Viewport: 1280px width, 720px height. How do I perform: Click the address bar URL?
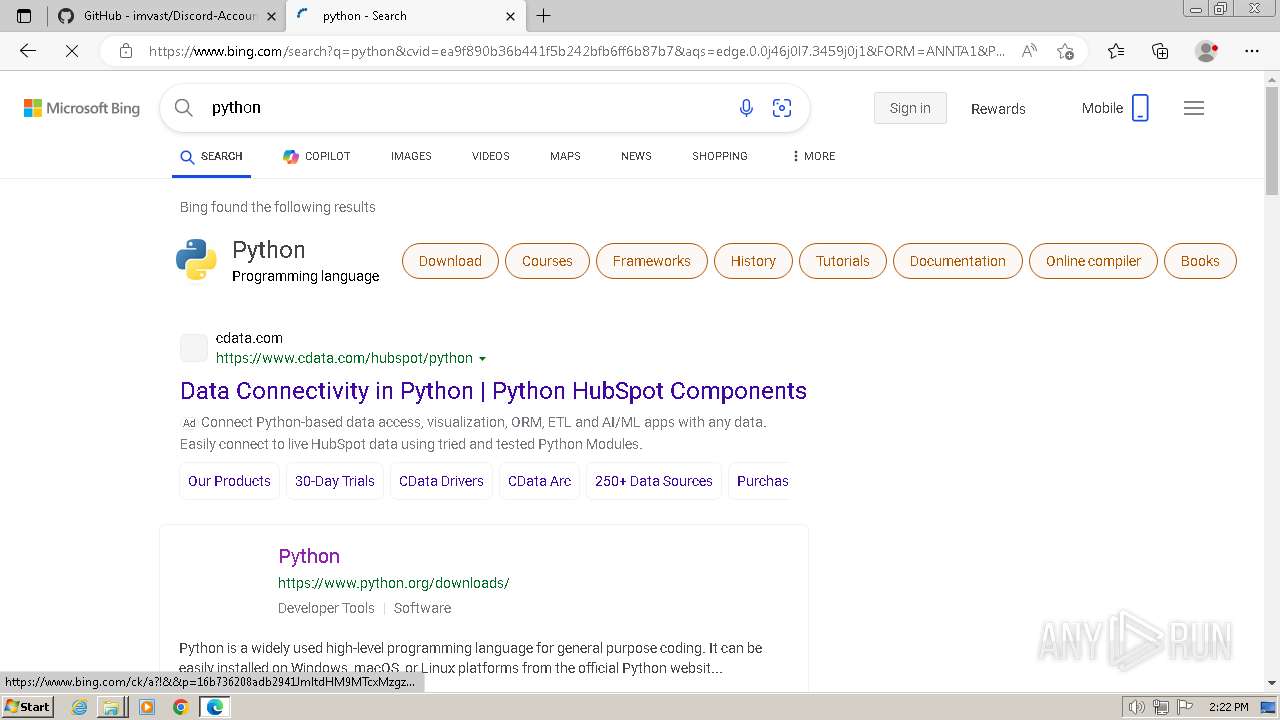pos(576,51)
